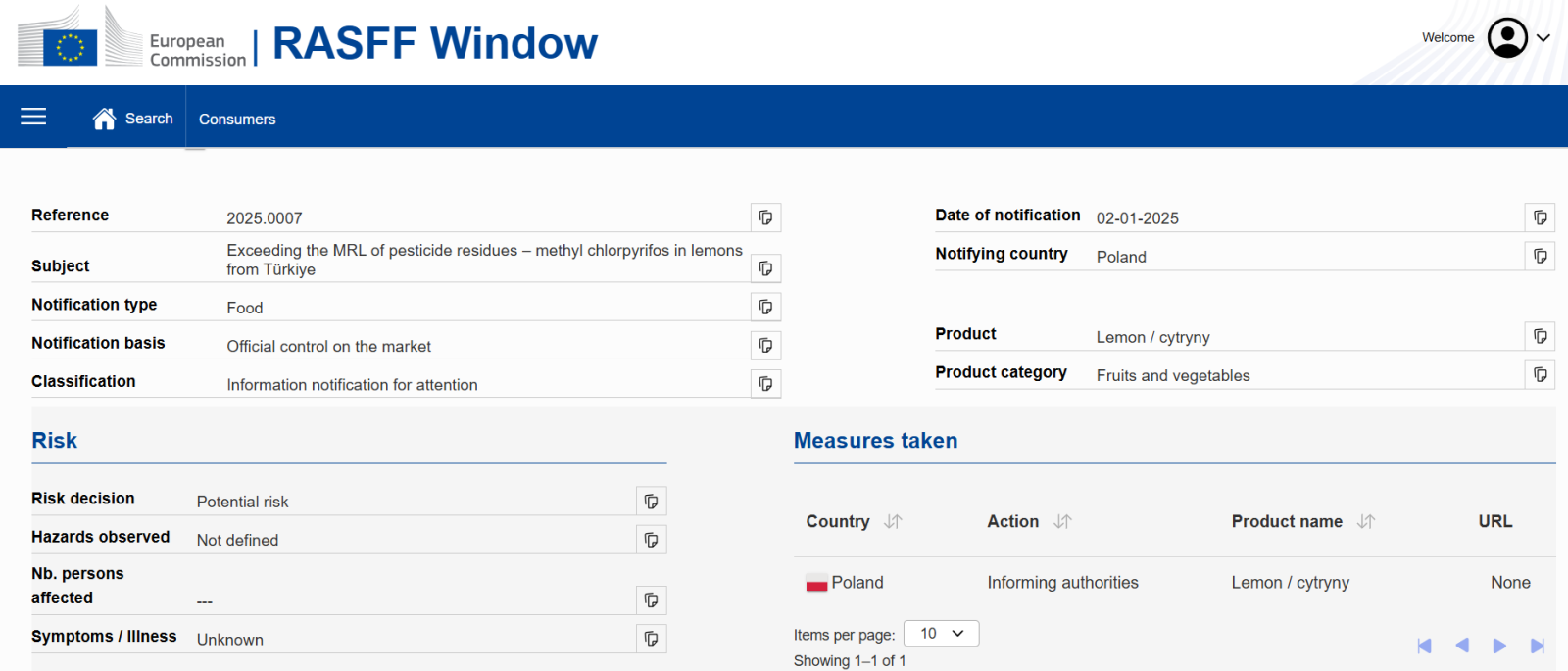Click the Showing 1–1 of 1 text

point(850,661)
